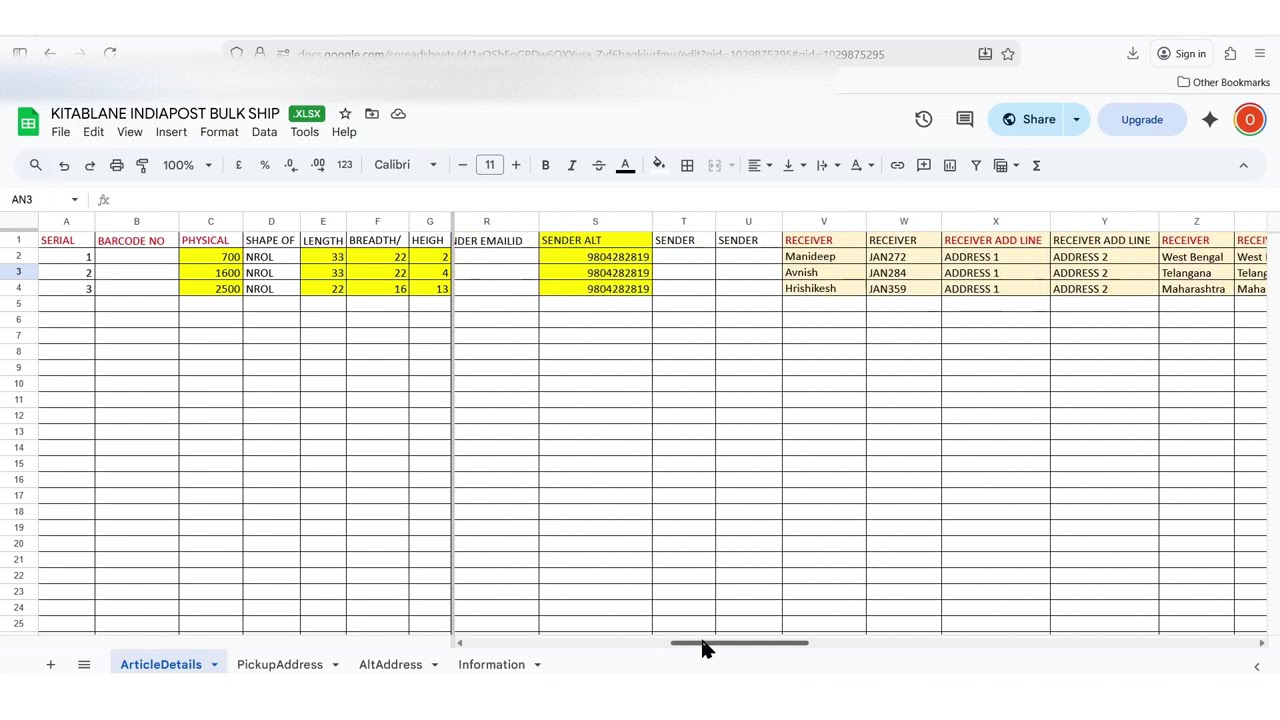The height and width of the screenshot is (720, 1280).
Task: Switch to the Information sheet tab
Action: coord(491,664)
